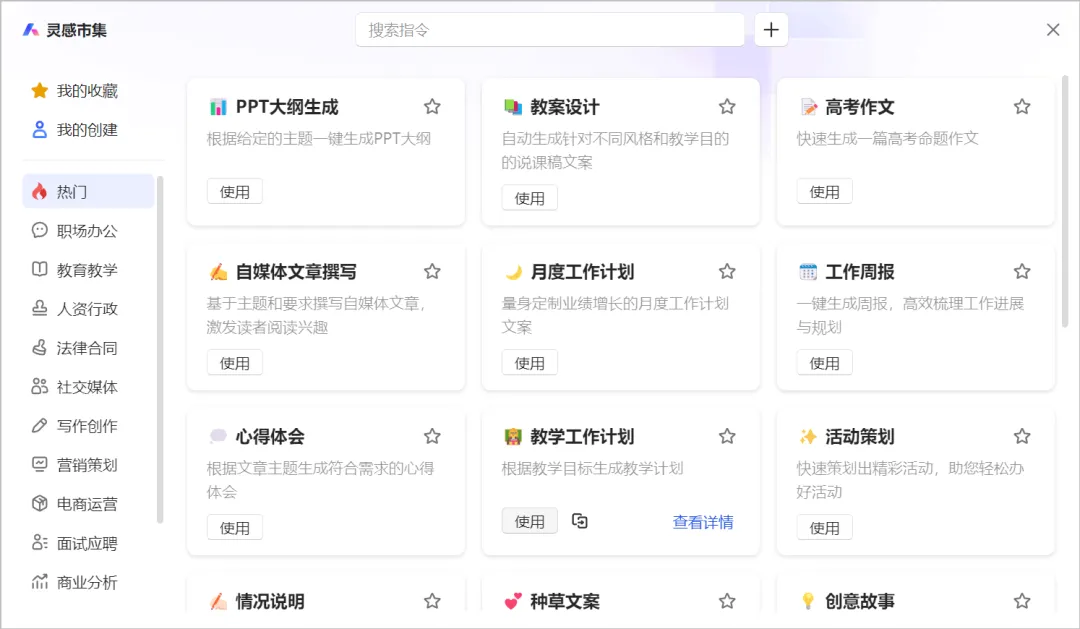The width and height of the screenshot is (1080, 629).
Task: Toggle the star on the 教学工作计划 card
Action: click(727, 436)
